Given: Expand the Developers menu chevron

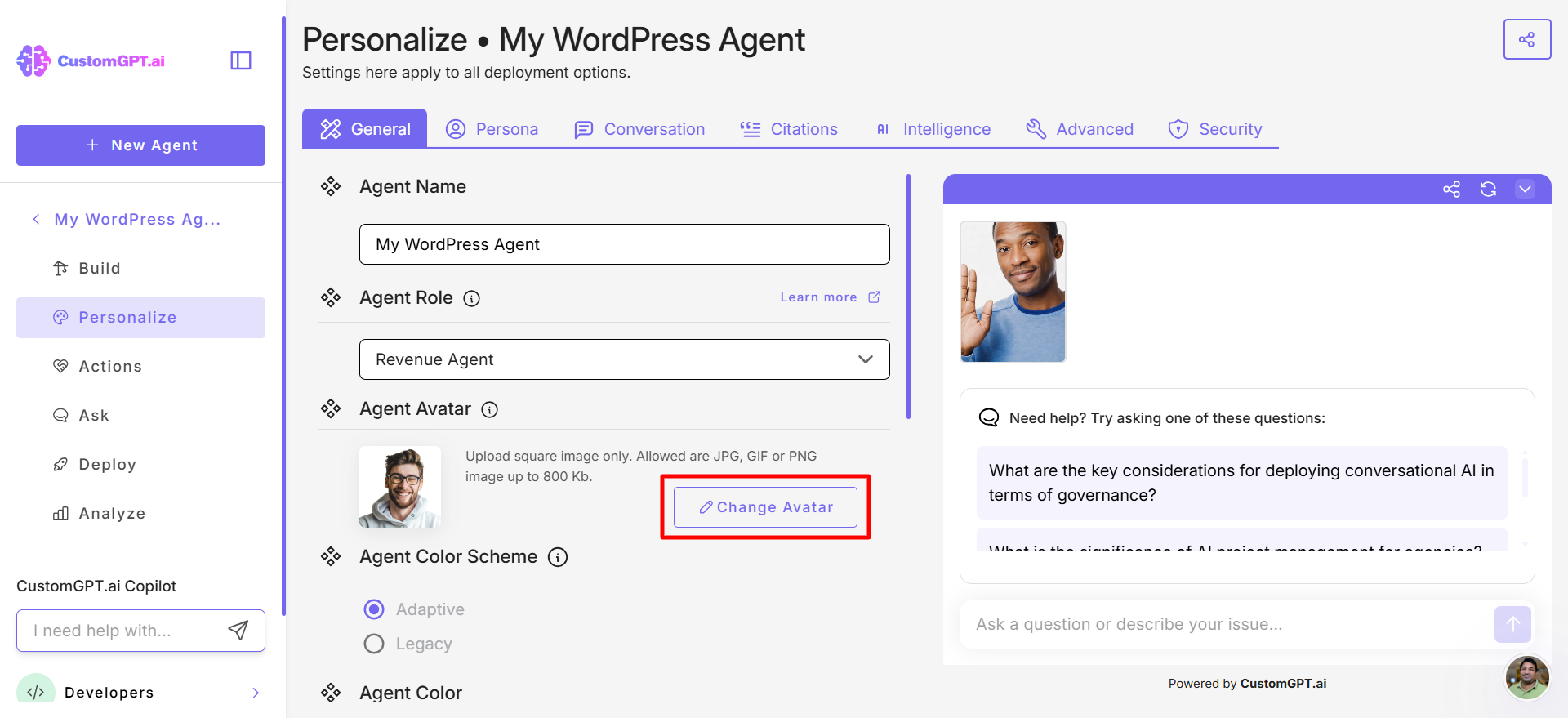Looking at the screenshot, I should (x=256, y=693).
